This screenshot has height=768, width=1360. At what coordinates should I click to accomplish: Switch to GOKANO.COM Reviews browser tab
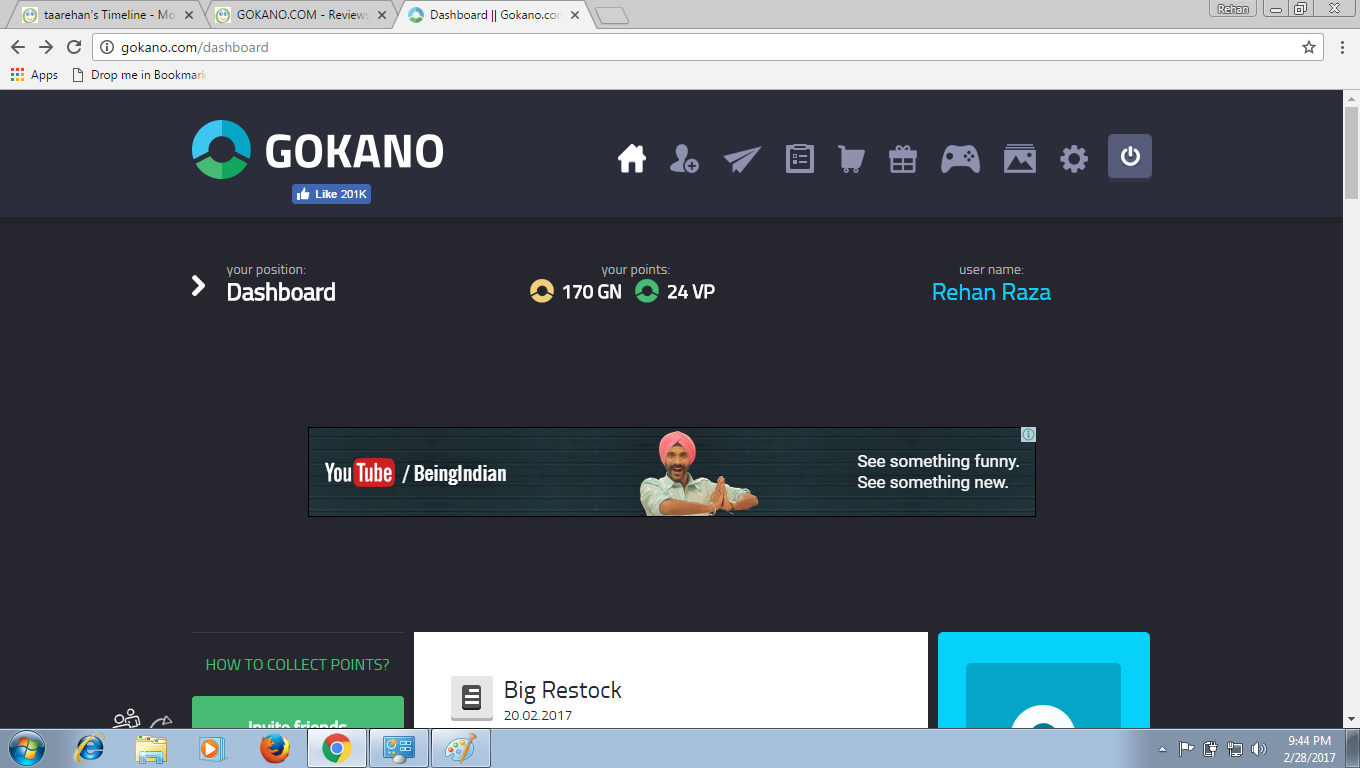click(x=301, y=15)
